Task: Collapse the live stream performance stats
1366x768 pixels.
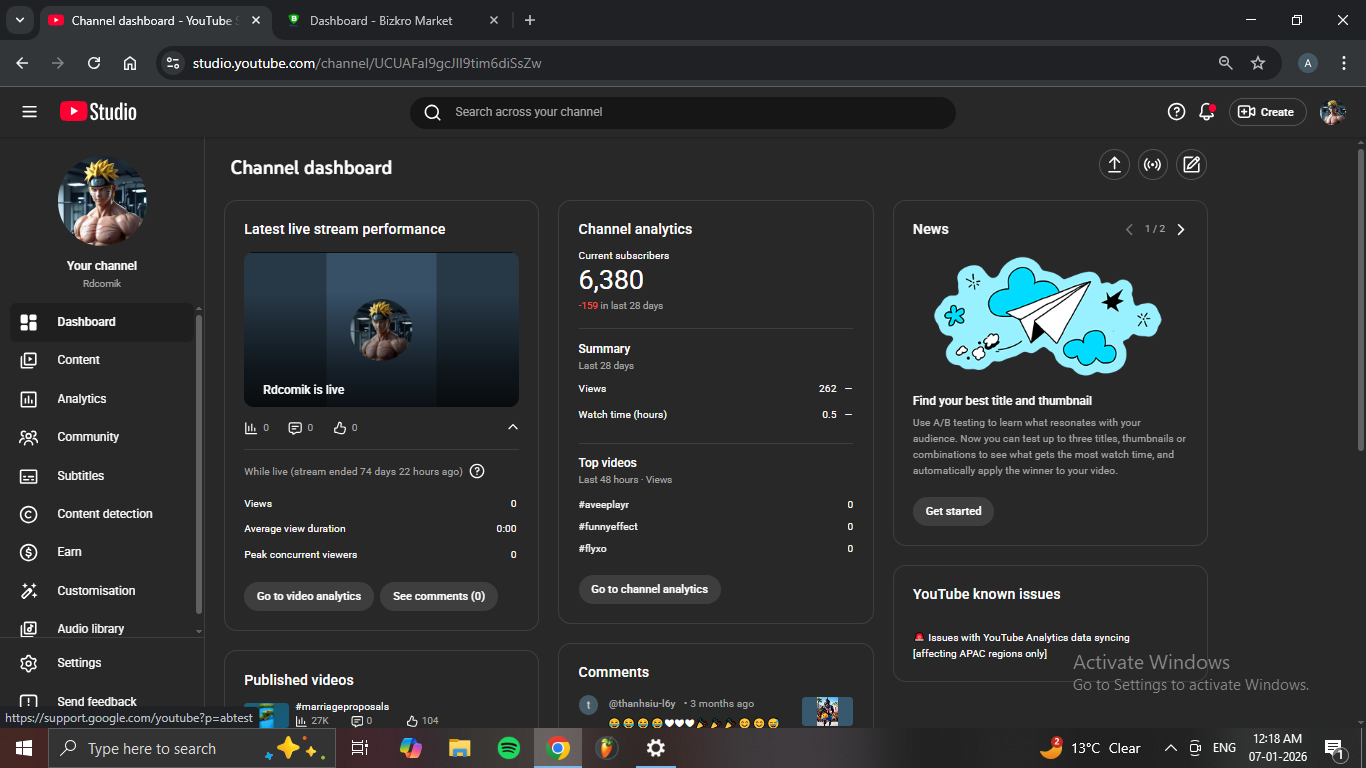Action: [x=513, y=427]
